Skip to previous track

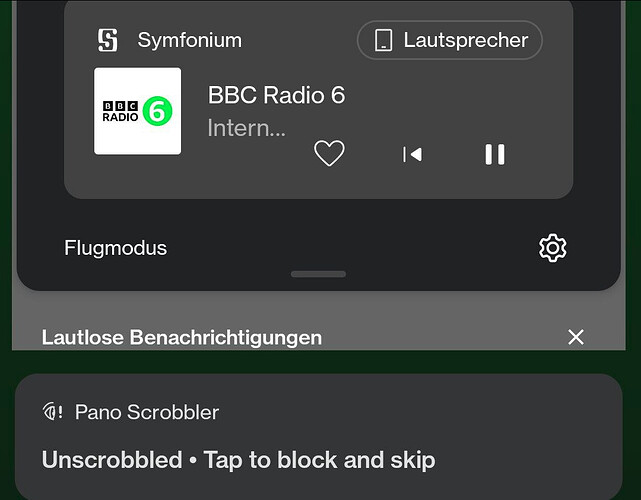tap(412, 155)
